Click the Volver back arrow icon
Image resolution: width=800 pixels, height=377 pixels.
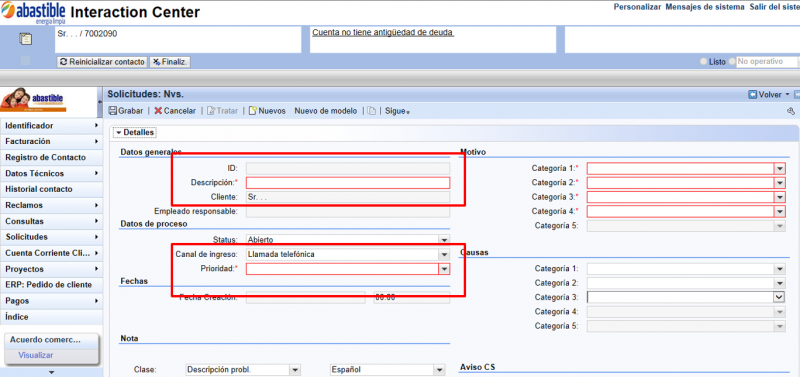point(752,94)
